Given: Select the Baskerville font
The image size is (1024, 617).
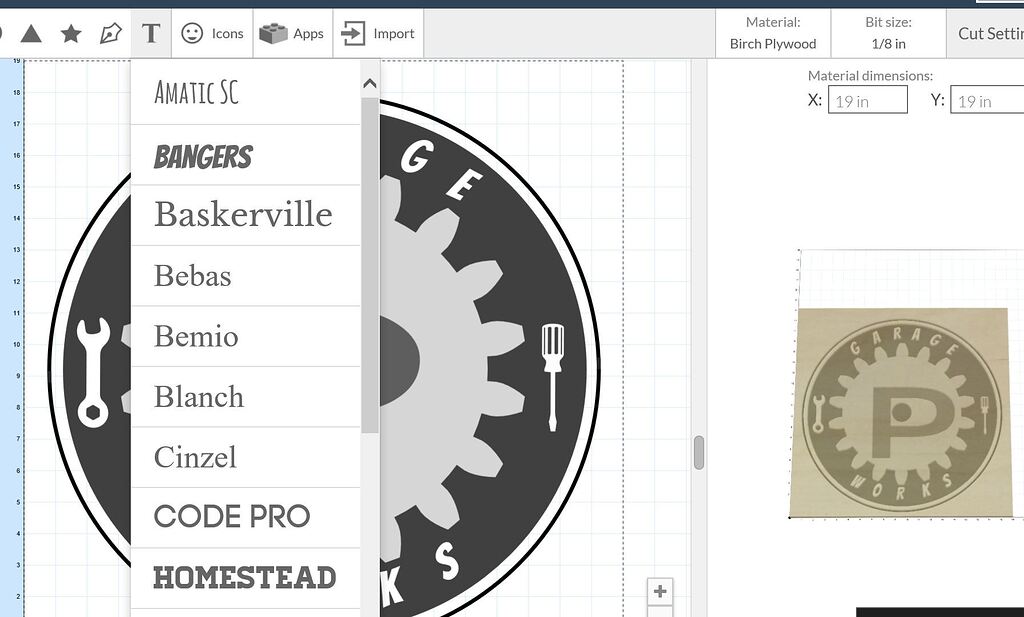Looking at the screenshot, I should (243, 214).
